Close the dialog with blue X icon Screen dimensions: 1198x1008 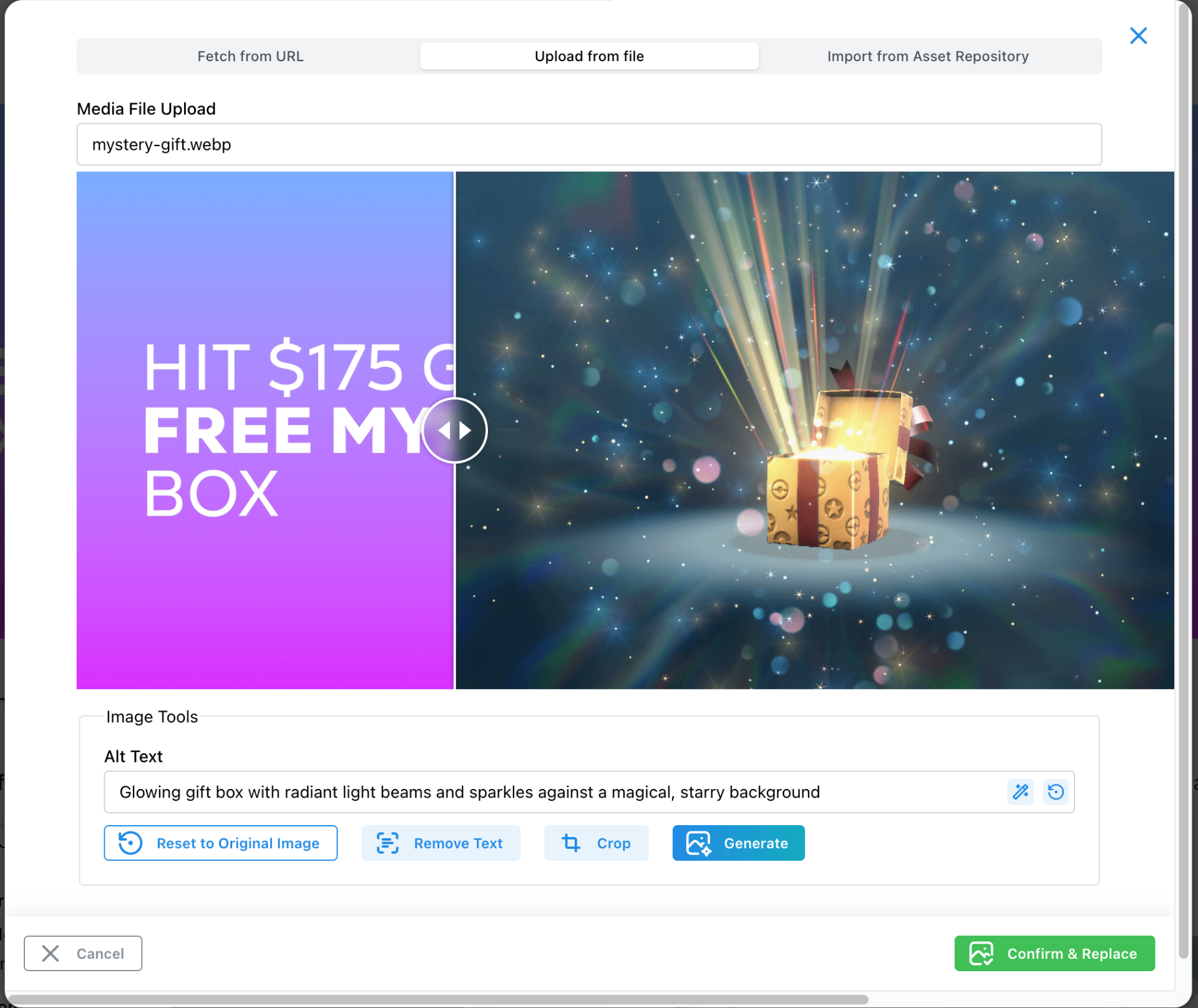(1137, 36)
